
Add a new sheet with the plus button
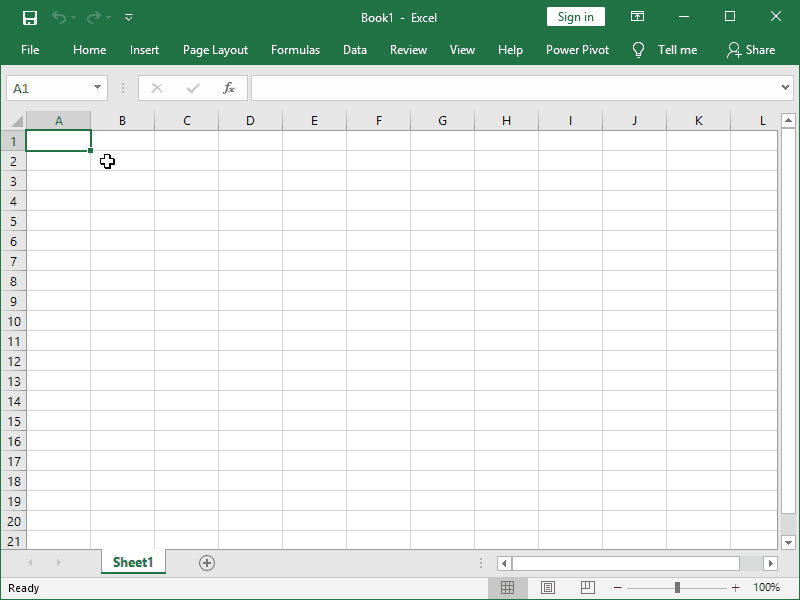[206, 563]
